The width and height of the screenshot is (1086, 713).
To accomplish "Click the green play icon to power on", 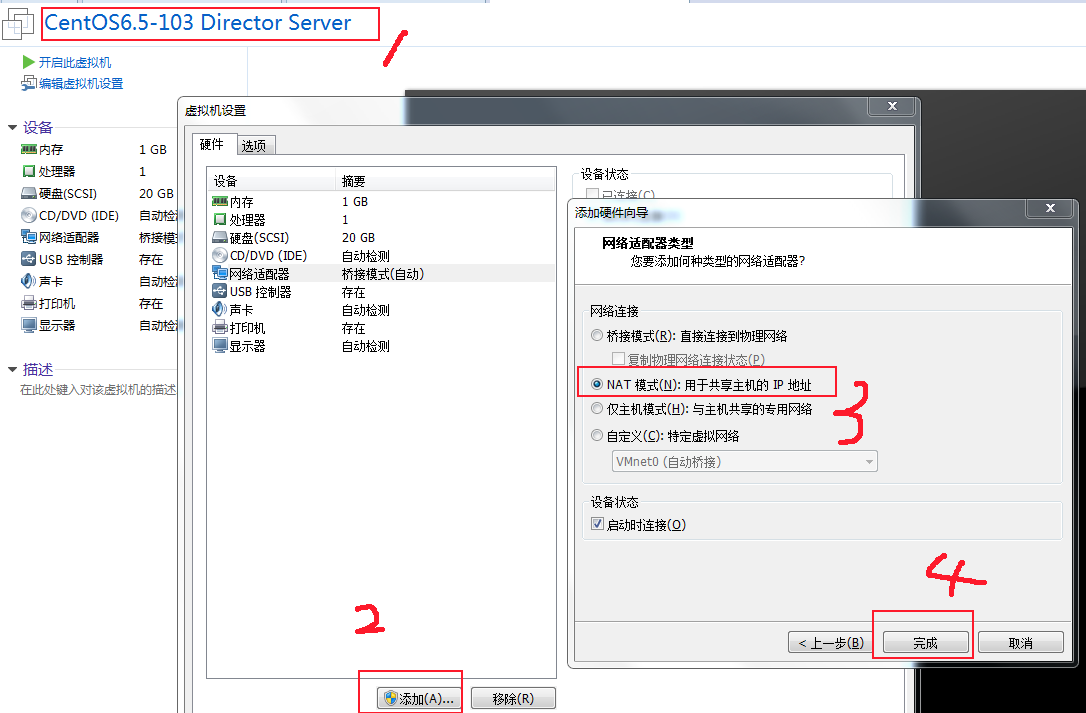I will 27,62.
